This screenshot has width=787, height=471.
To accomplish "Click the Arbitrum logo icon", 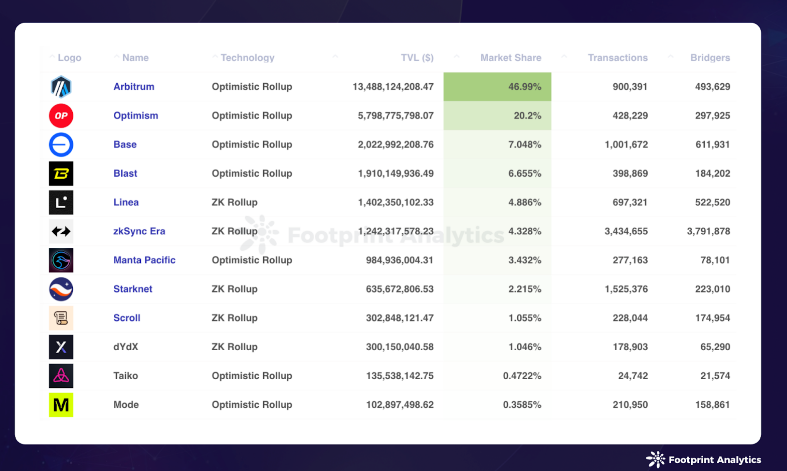I will (61, 87).
